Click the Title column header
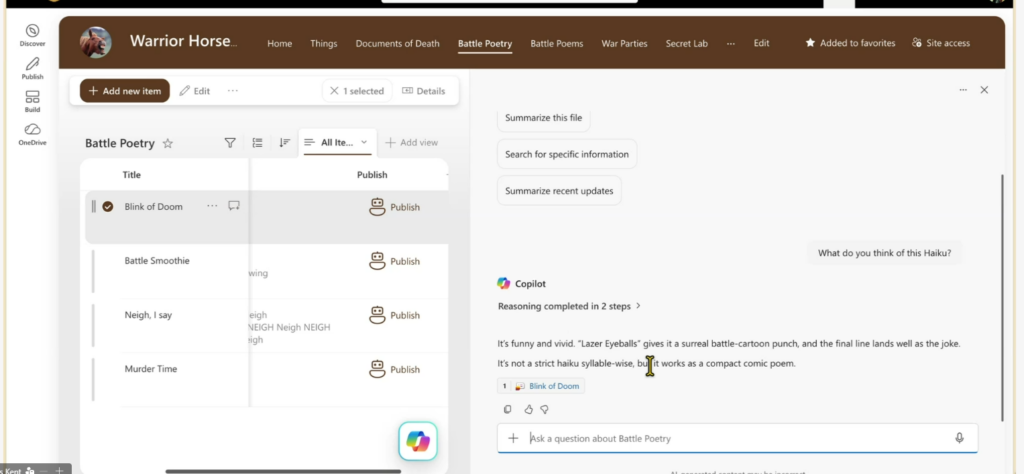 (131, 175)
